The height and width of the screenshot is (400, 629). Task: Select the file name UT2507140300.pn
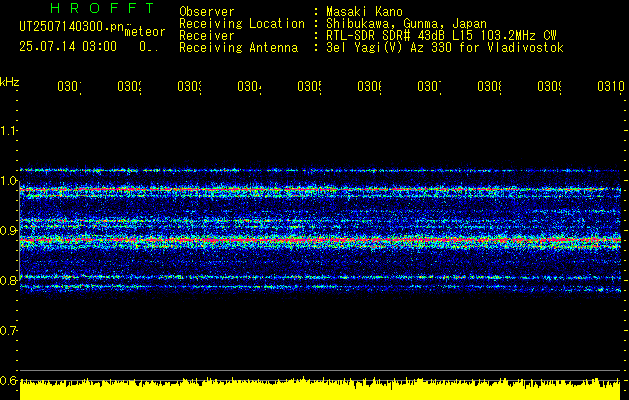[x=72, y=27]
